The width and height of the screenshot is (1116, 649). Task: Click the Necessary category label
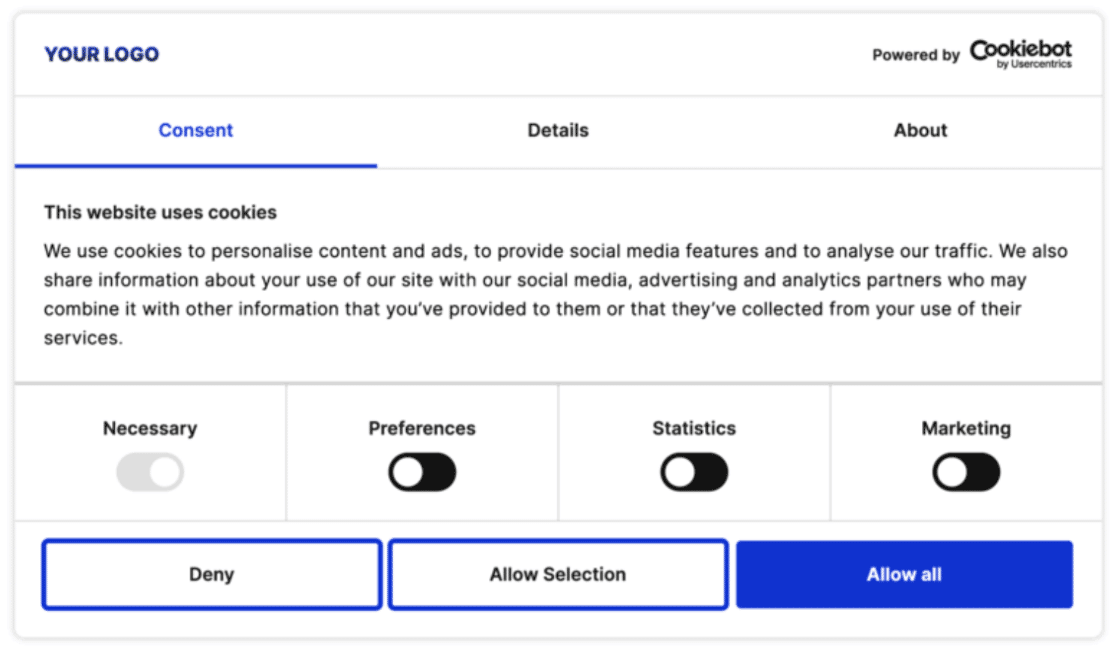click(x=150, y=428)
